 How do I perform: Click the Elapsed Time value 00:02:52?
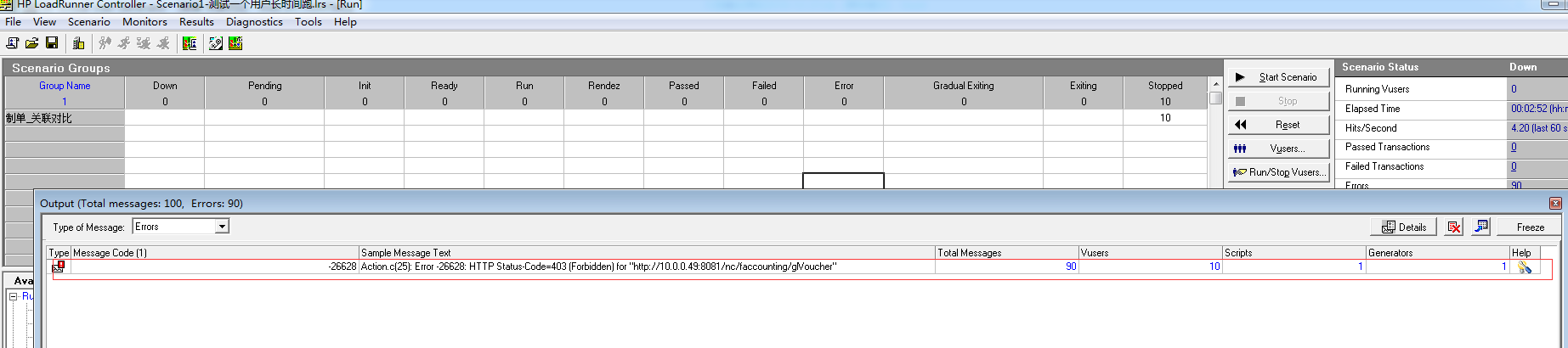point(1539,109)
